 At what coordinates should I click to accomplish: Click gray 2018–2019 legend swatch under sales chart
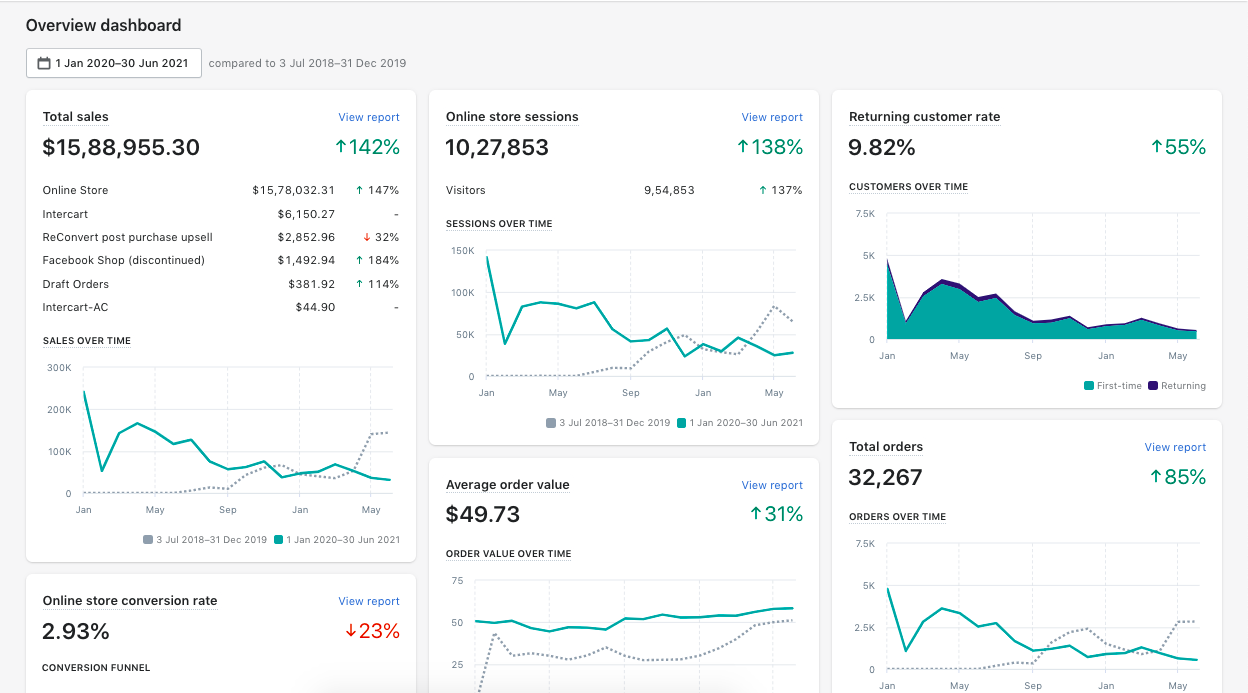[x=148, y=539]
